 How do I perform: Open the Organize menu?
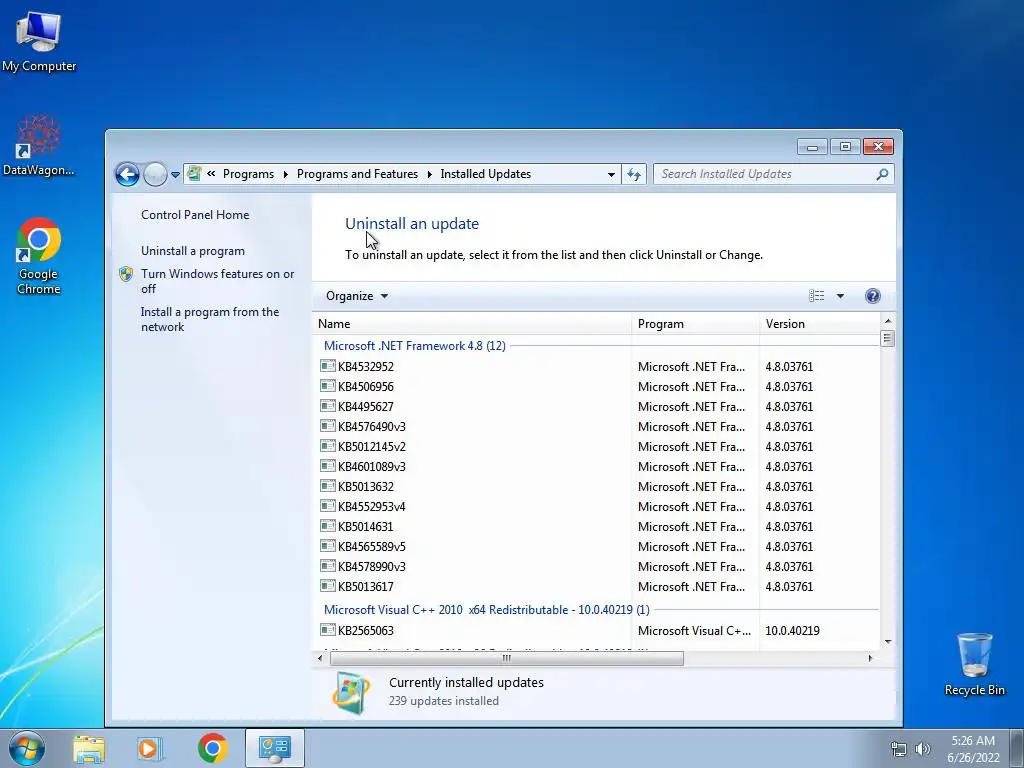click(x=357, y=296)
